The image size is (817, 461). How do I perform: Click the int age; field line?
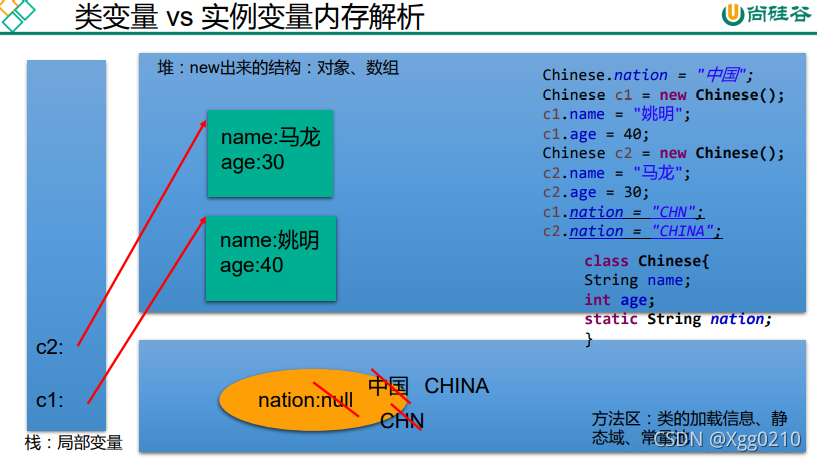point(619,300)
